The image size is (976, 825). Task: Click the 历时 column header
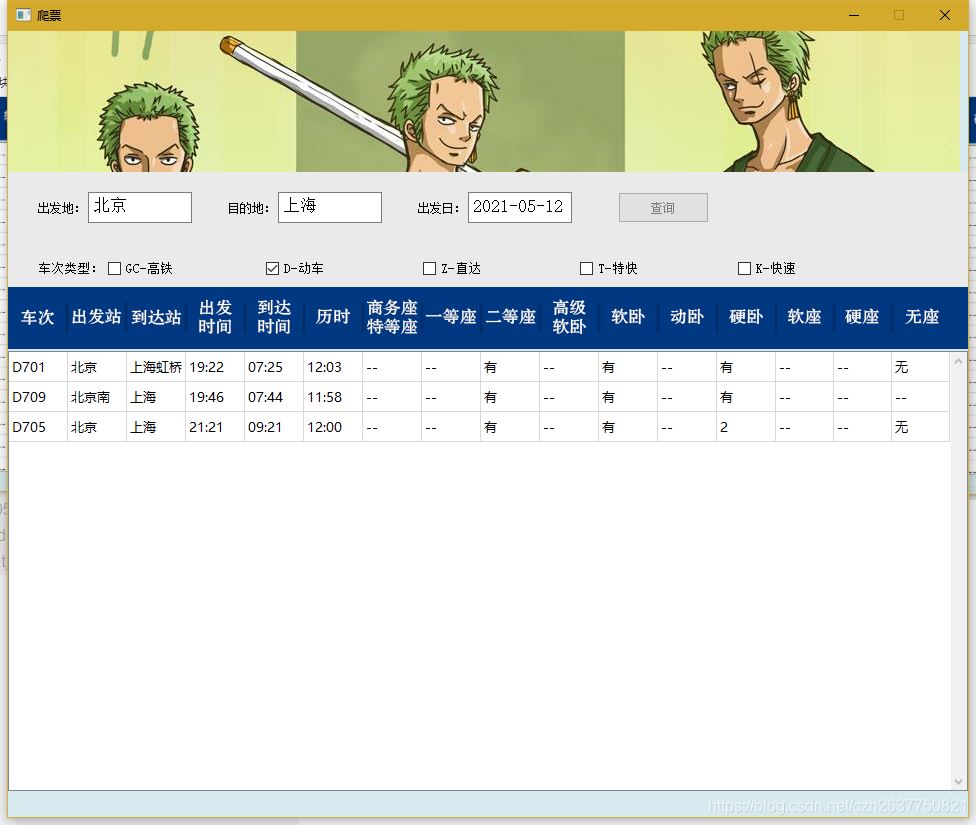click(x=332, y=317)
